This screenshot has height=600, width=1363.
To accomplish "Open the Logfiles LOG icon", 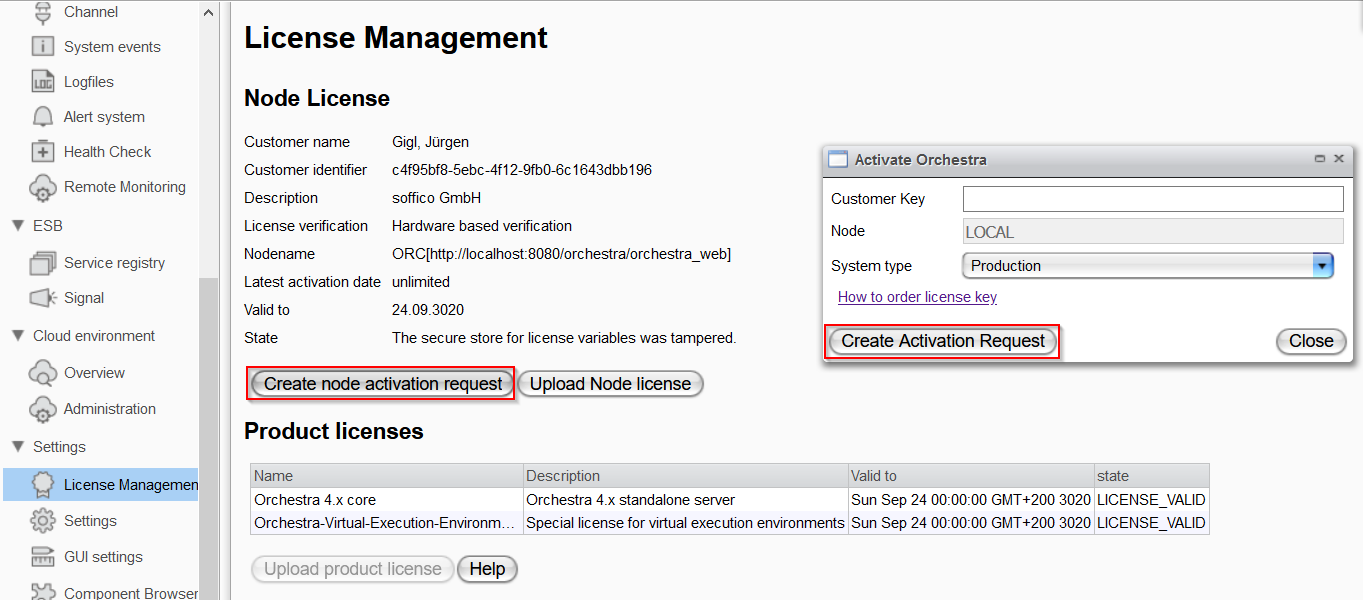I will (x=42, y=82).
